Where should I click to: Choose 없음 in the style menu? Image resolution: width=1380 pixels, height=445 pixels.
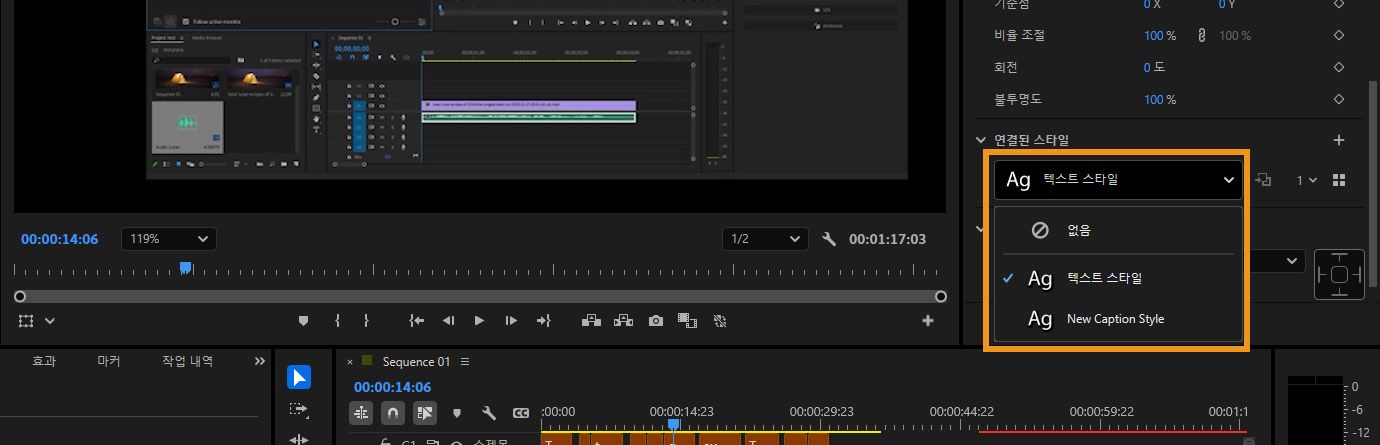pyautogui.click(x=1118, y=230)
